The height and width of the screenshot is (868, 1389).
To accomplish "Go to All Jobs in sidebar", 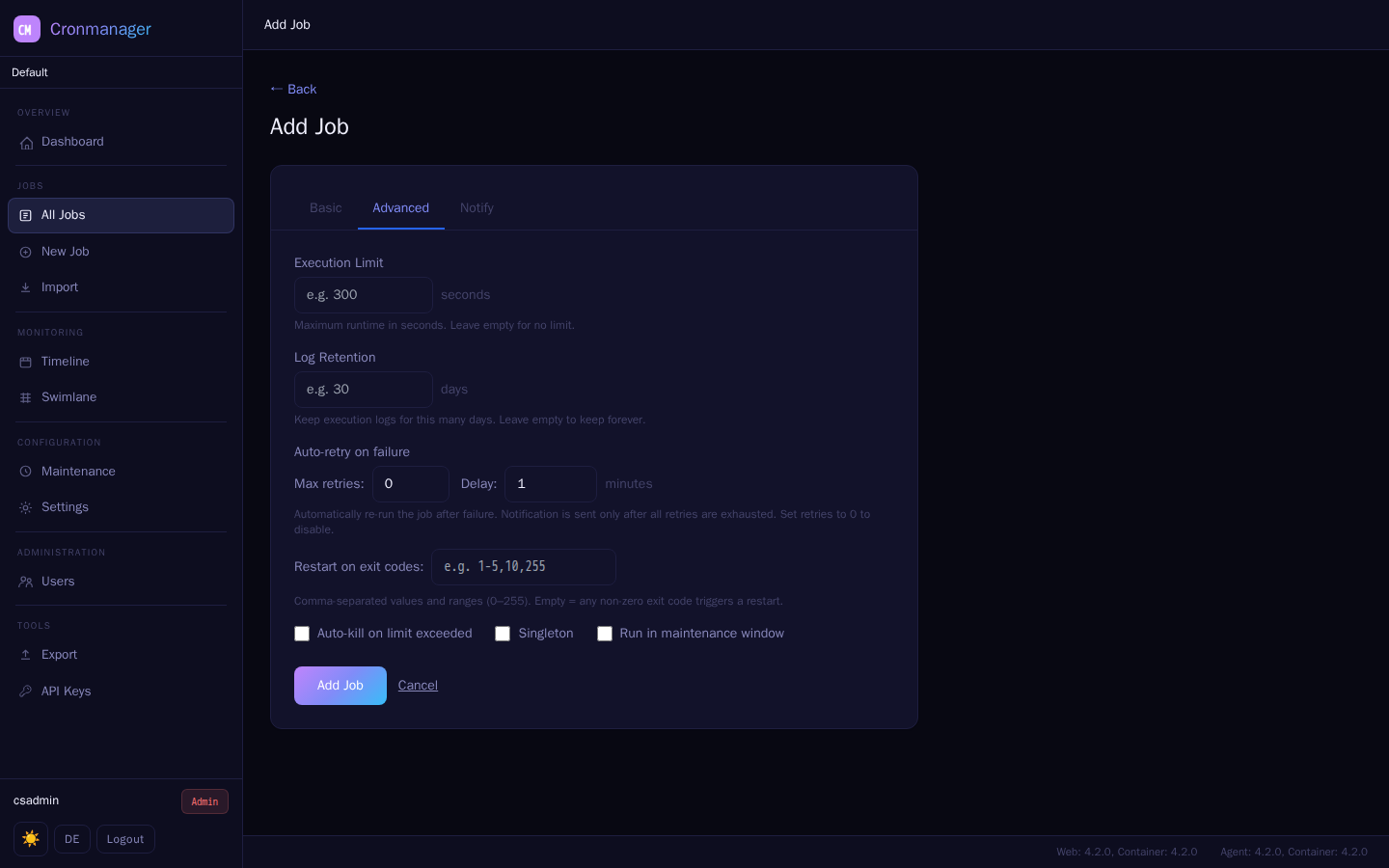I will (121, 215).
